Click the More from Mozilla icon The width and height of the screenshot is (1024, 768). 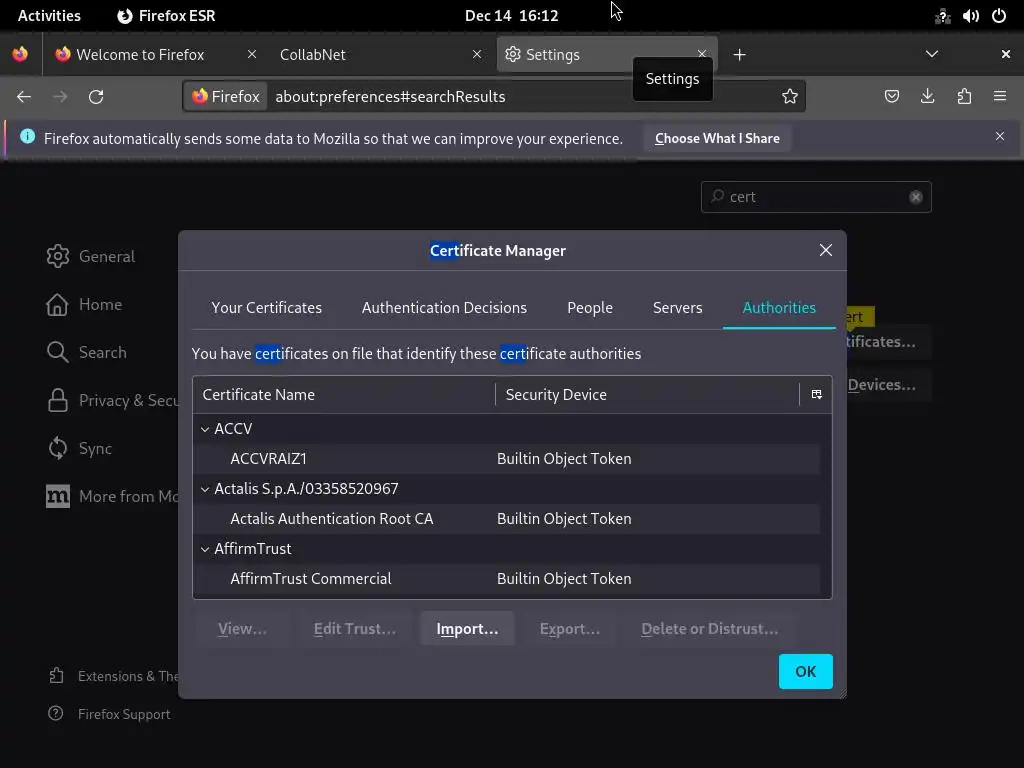pos(57,496)
